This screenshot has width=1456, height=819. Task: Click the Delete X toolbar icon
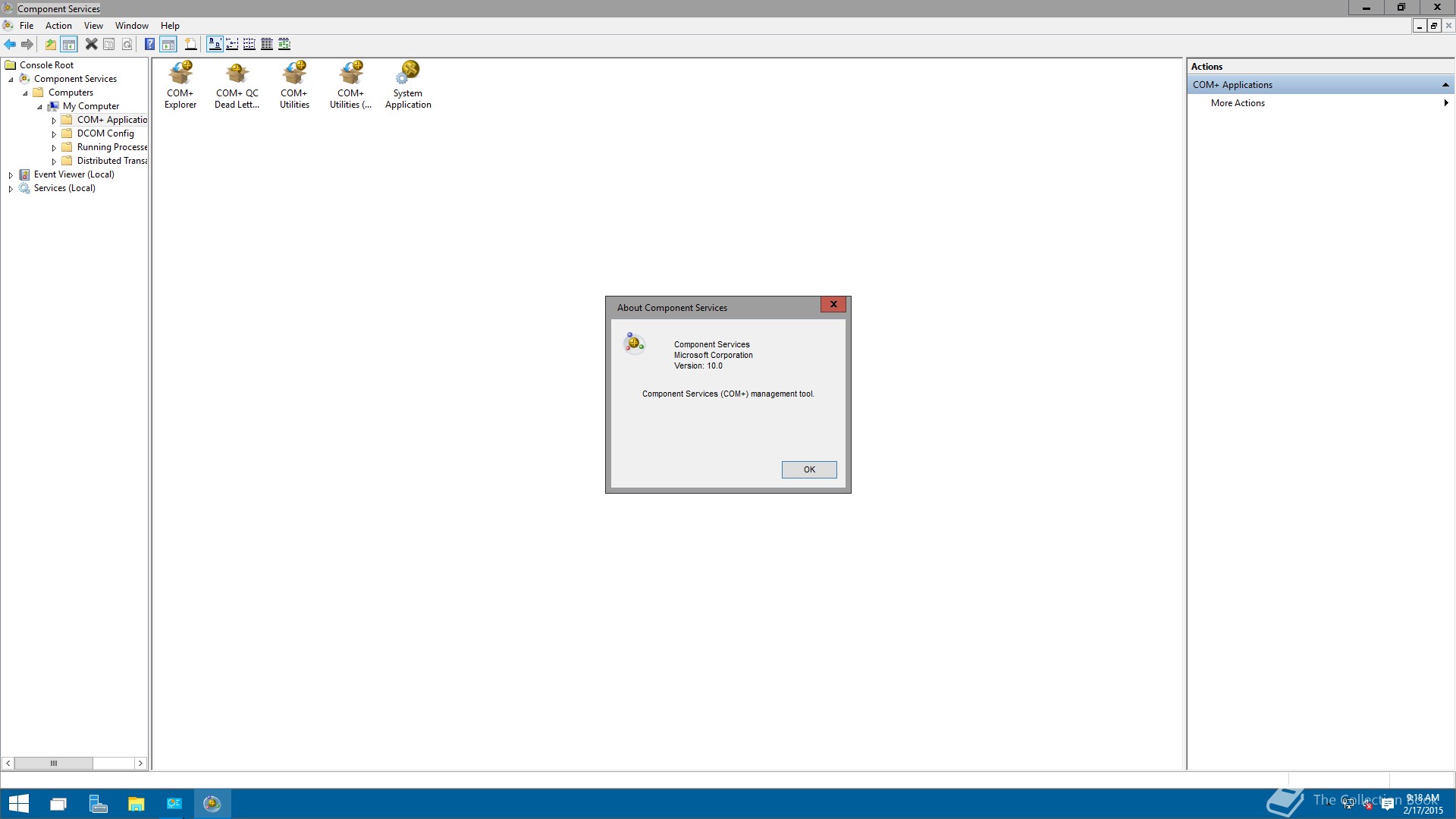(91, 44)
